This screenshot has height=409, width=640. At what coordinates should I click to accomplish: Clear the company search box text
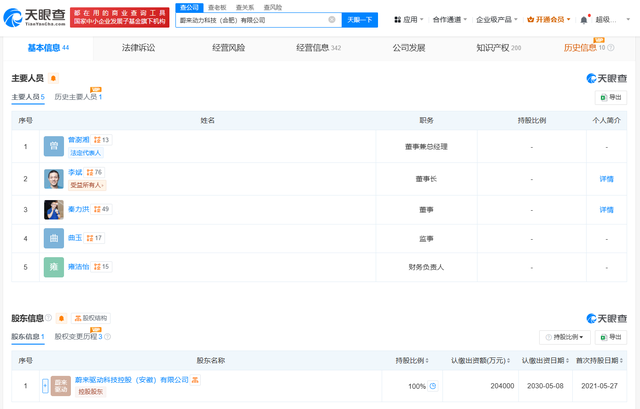pos(332,20)
